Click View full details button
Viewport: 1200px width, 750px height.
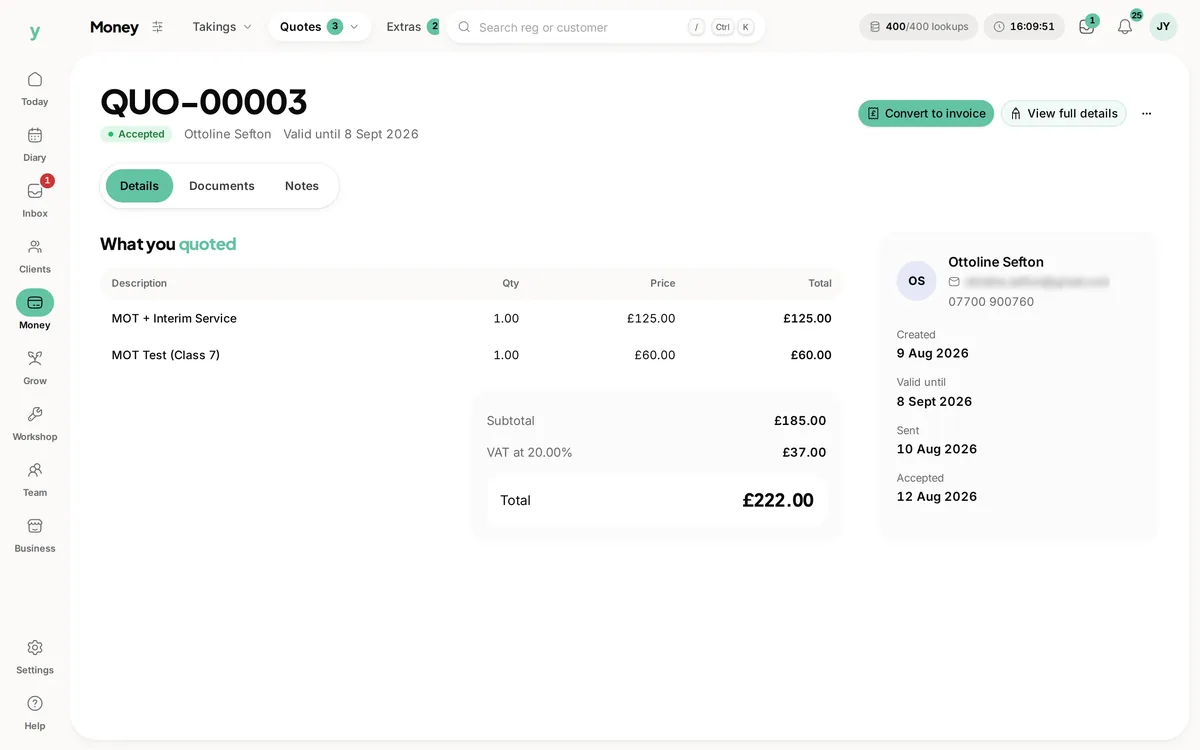[1063, 114]
